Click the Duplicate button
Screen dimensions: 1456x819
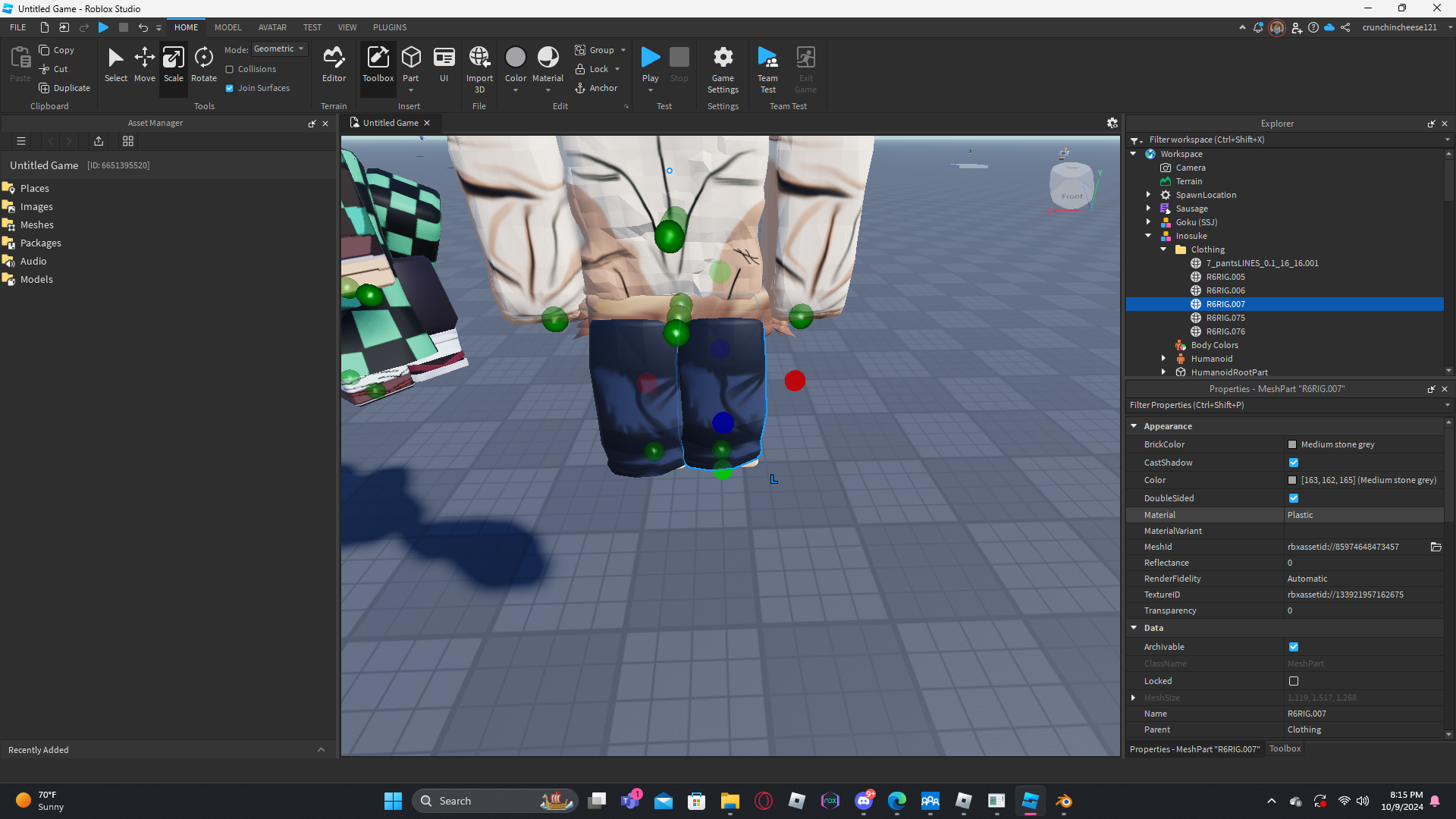pos(64,88)
